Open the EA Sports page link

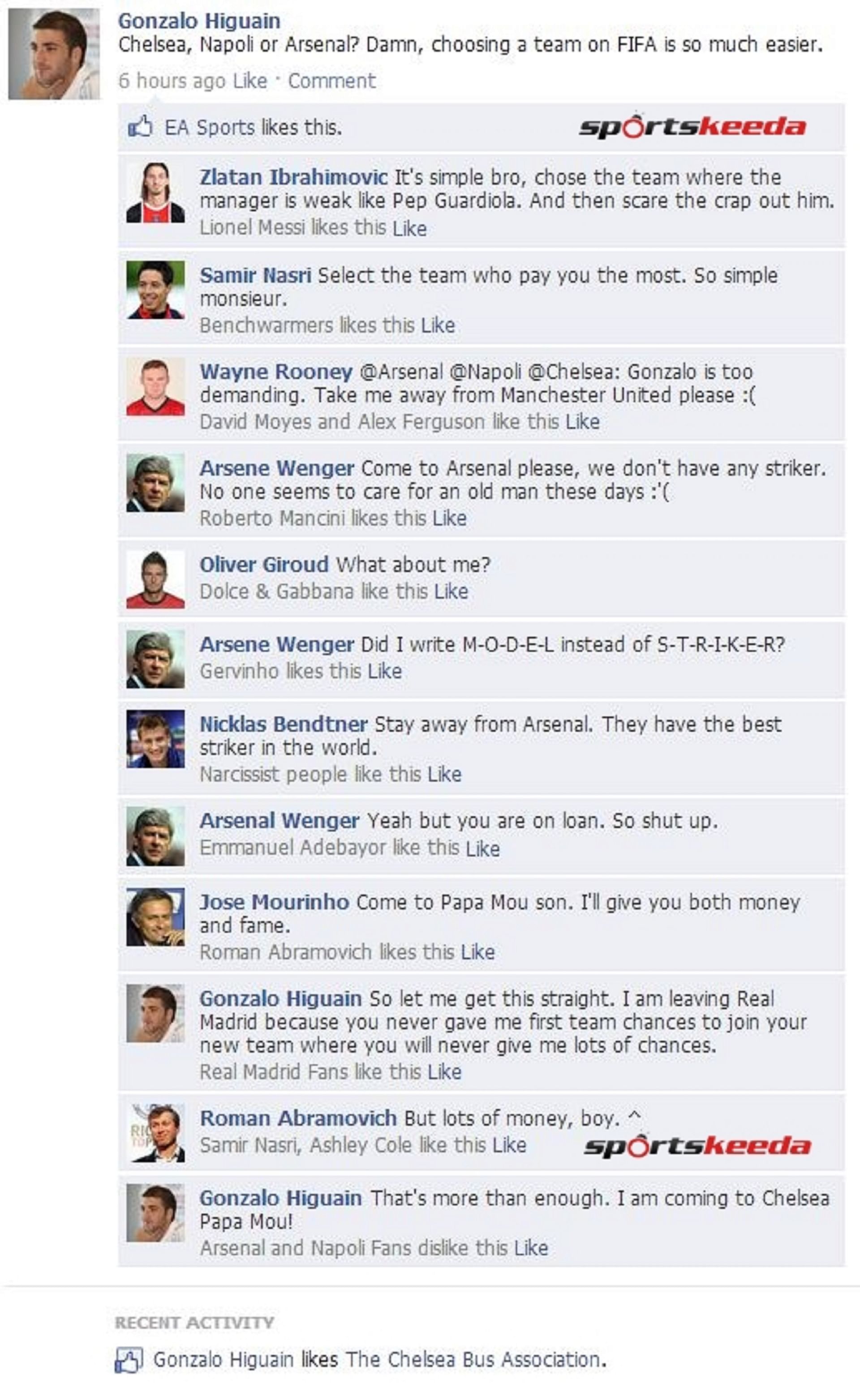point(209,127)
